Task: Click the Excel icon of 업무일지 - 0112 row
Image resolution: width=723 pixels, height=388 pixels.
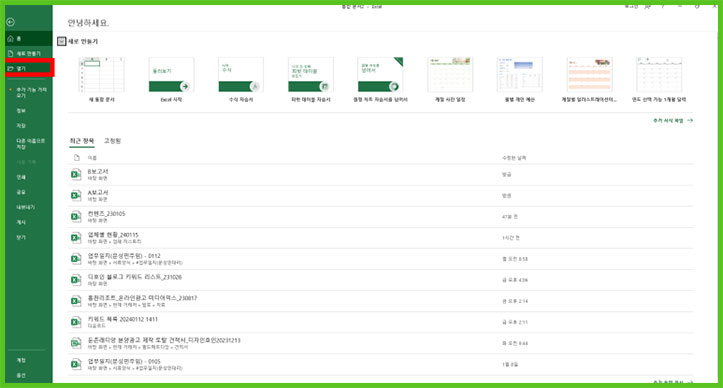Action: tap(76, 259)
